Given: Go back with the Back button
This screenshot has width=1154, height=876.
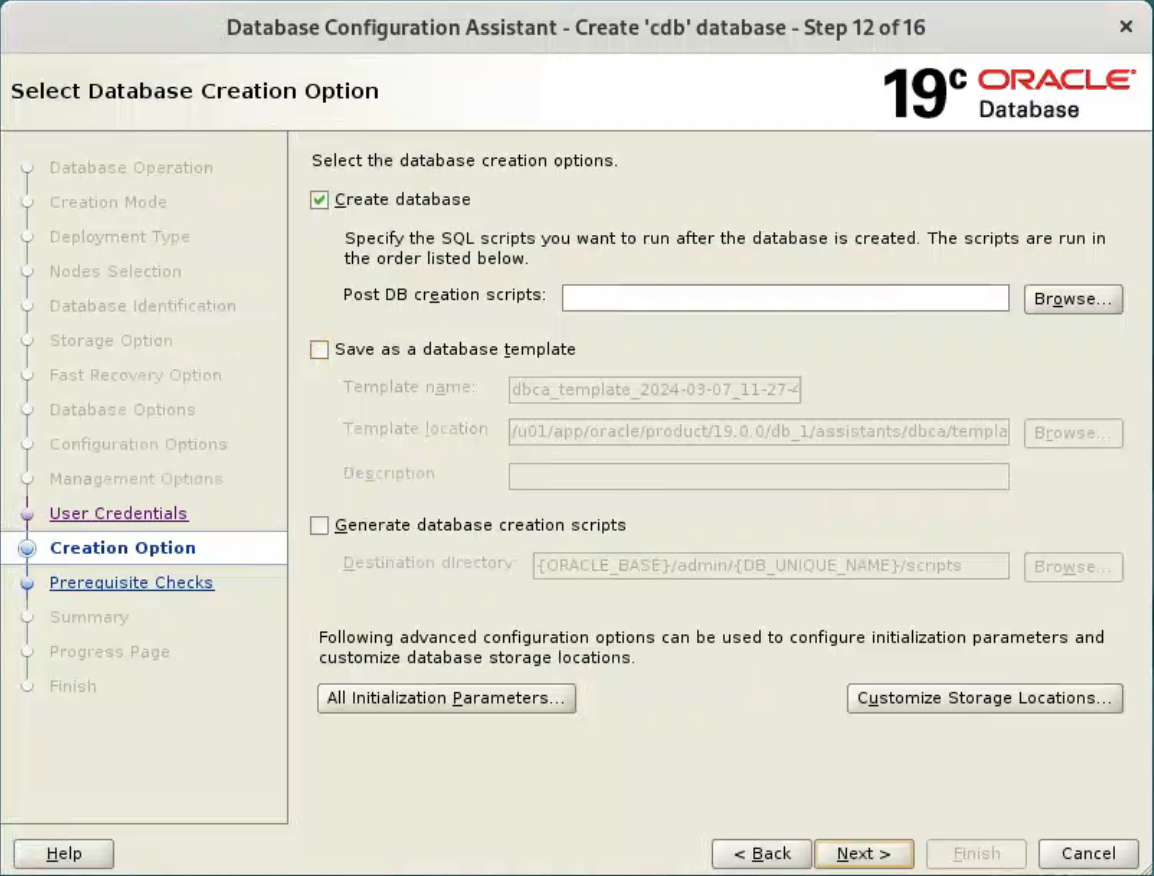Looking at the screenshot, I should click(x=762, y=853).
